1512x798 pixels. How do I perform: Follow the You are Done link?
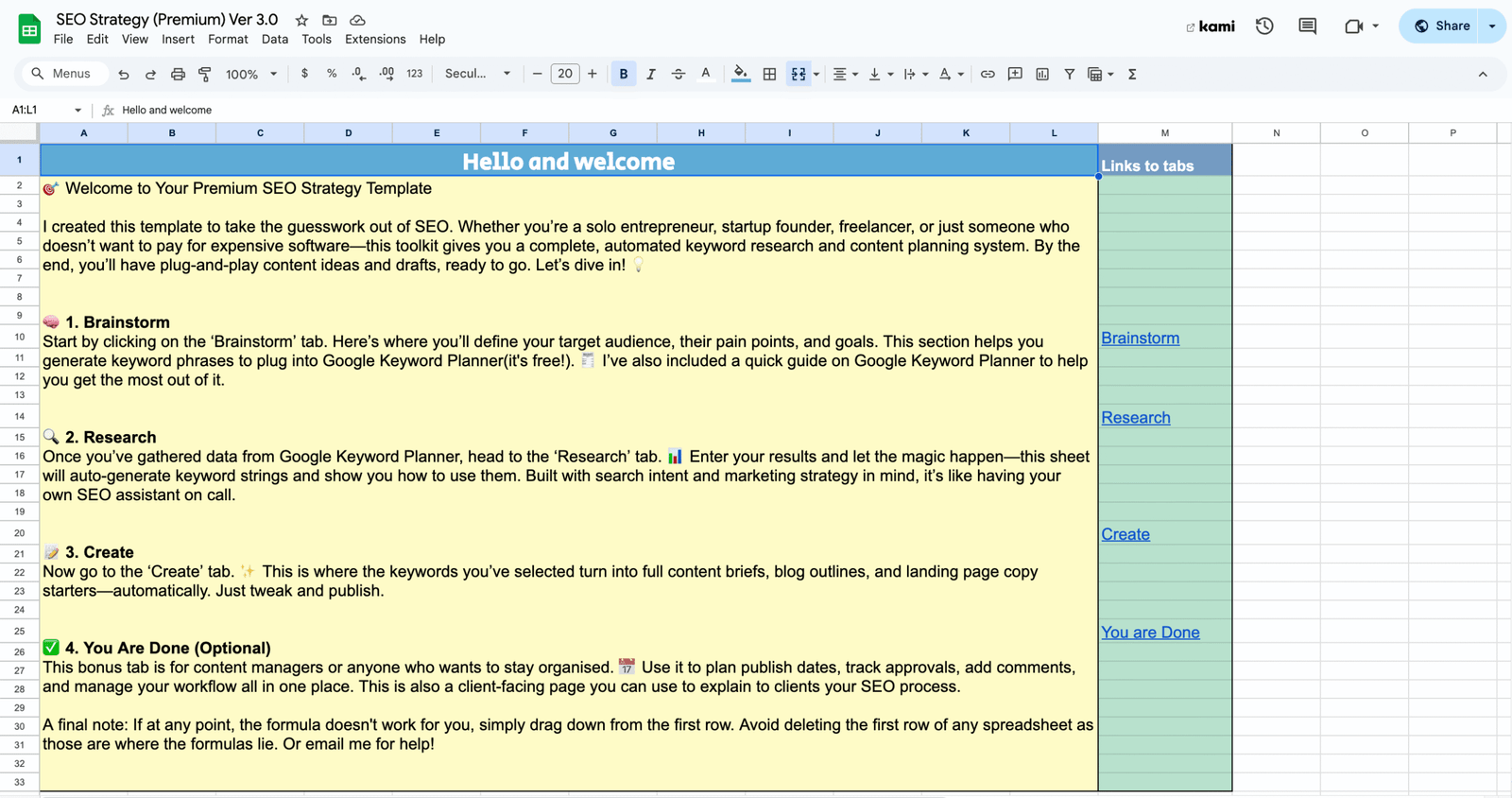(x=1150, y=633)
